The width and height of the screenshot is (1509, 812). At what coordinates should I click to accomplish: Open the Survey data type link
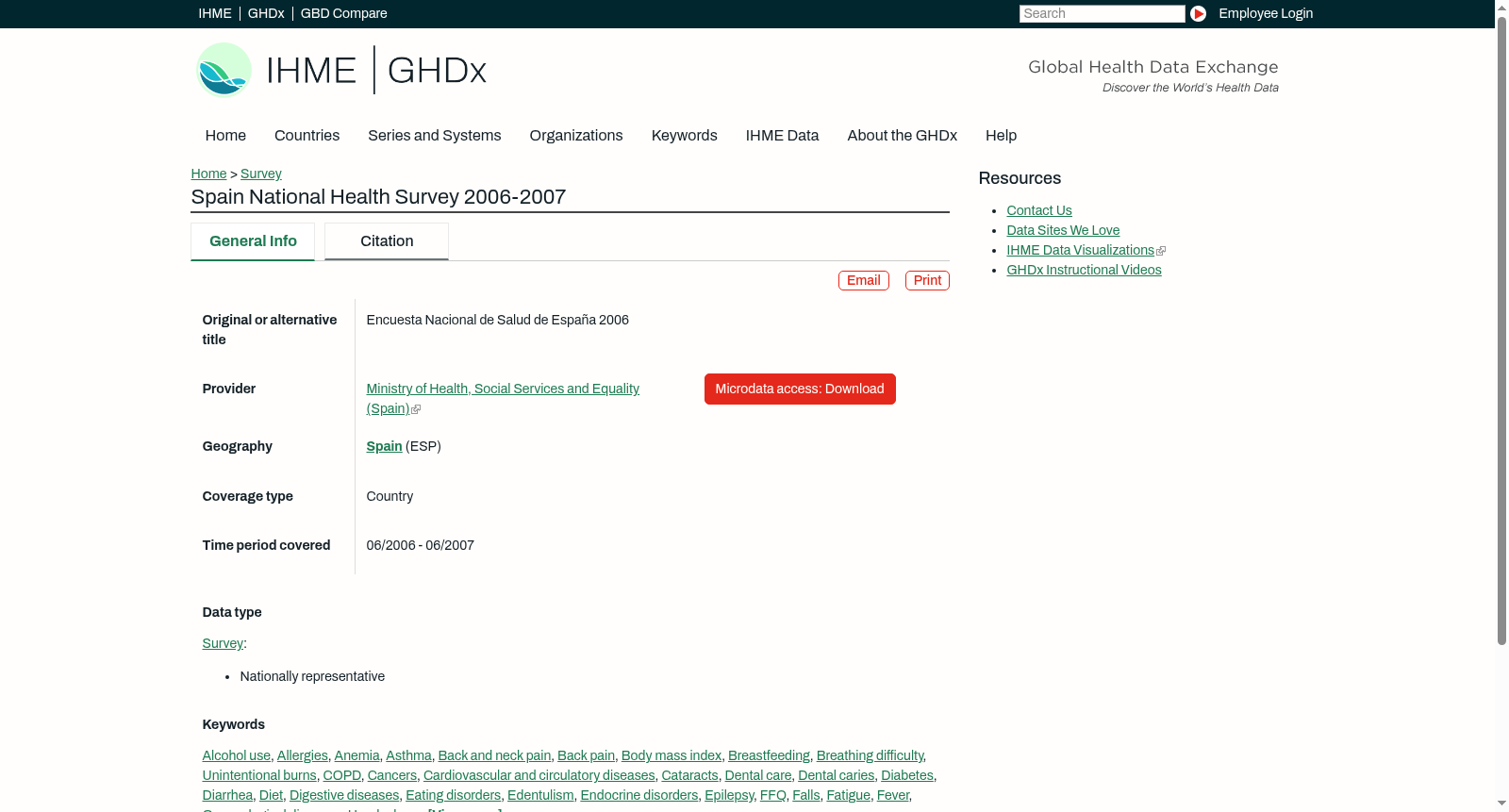223,643
